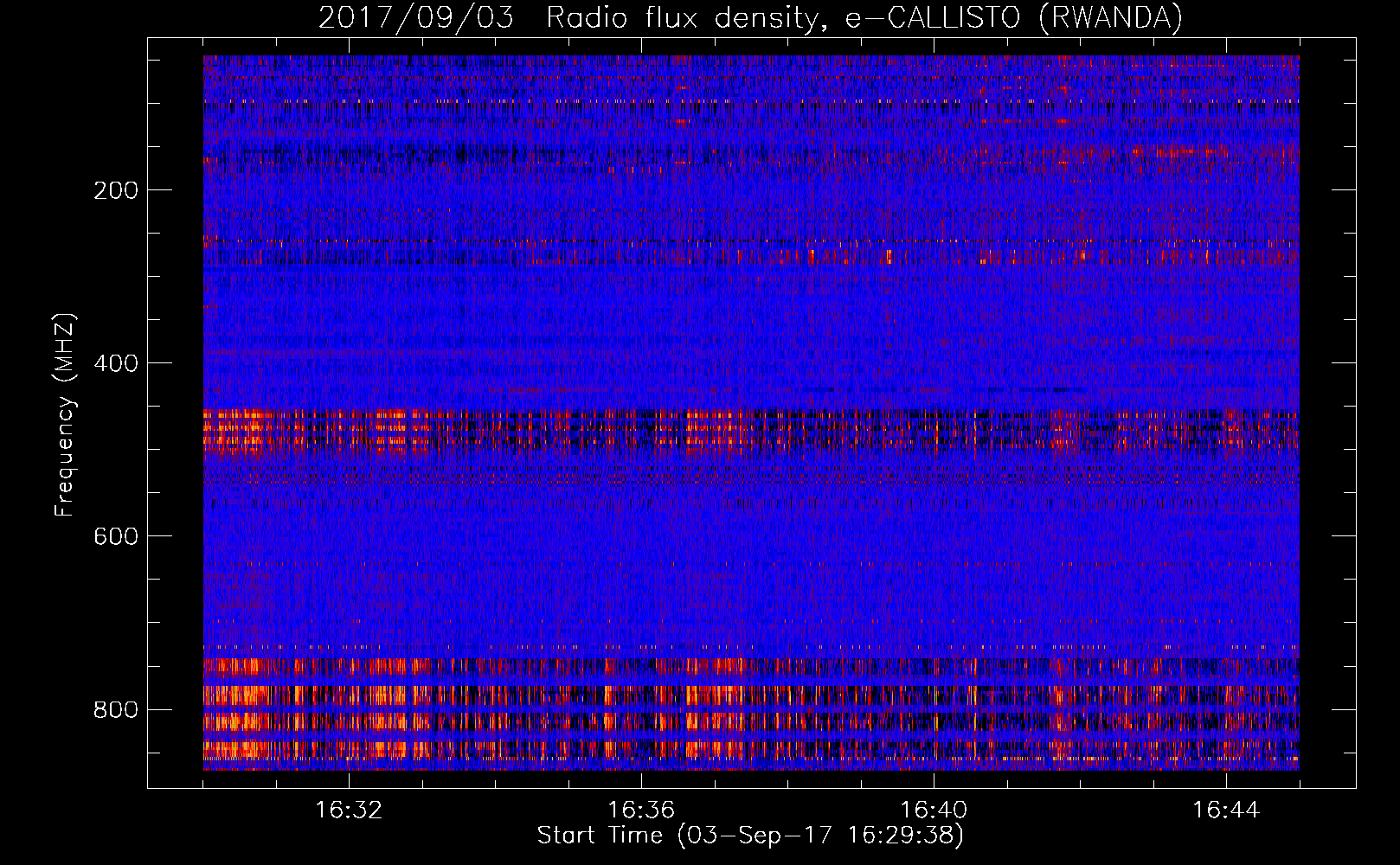Click the plot title 'Radio flux density, e-CALLISTO (RWANDA)'

[x=864, y=18]
